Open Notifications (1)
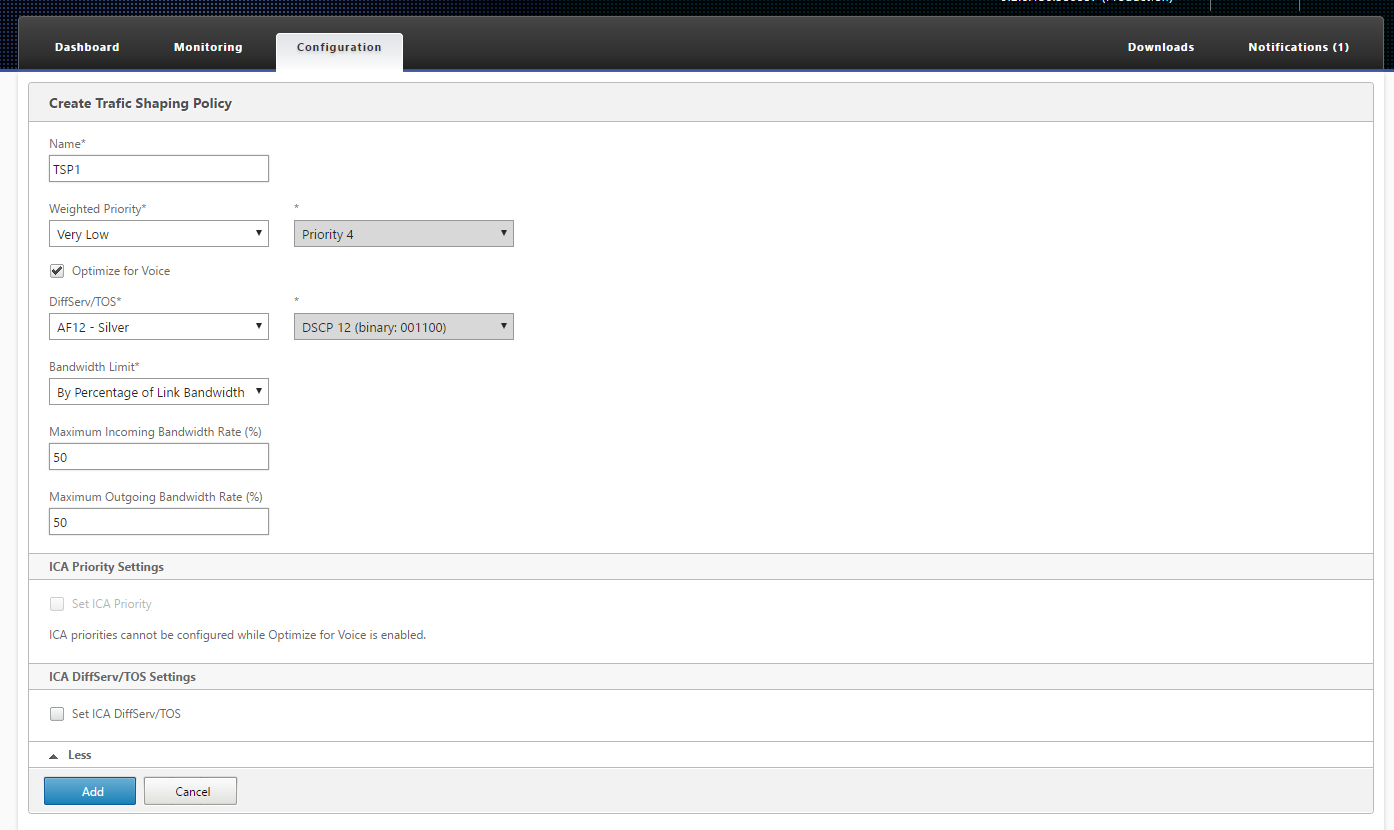Screen dimensions: 1394x830 pos(1298,47)
